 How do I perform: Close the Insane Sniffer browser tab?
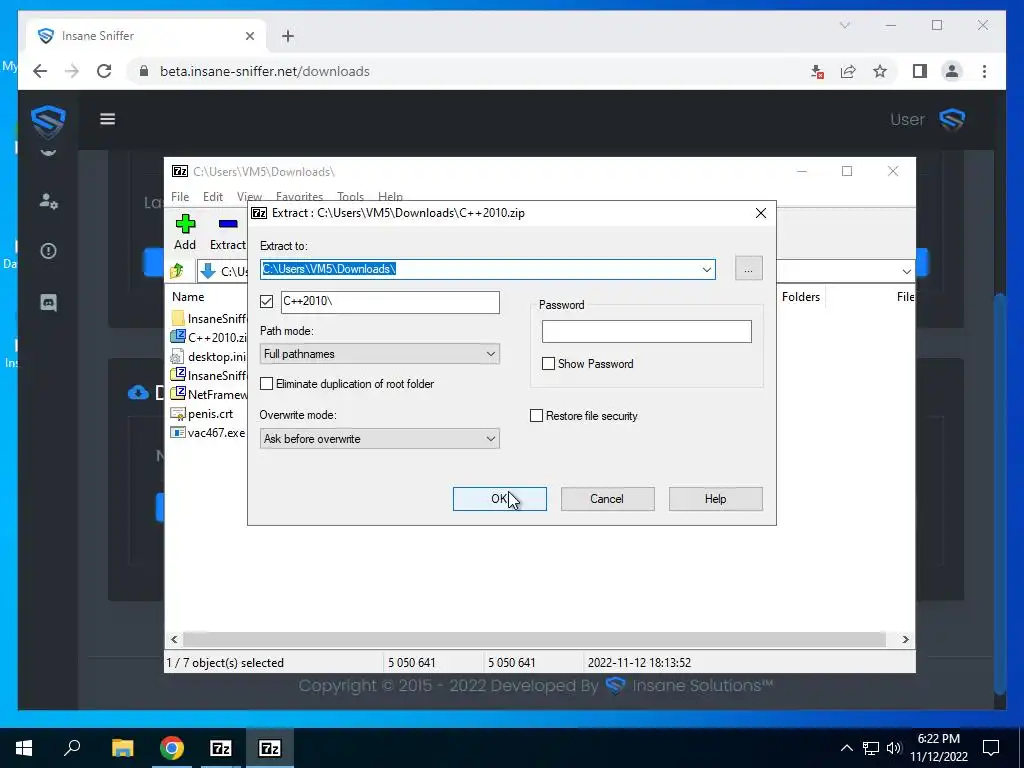[249, 36]
